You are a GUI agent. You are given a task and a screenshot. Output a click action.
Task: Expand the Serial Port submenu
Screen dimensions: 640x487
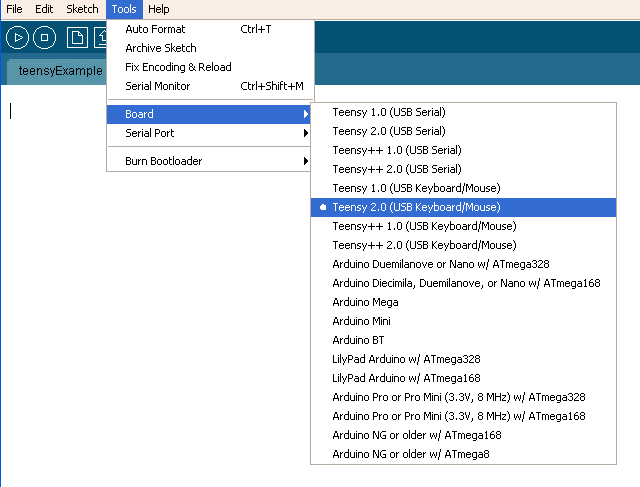tap(209, 133)
